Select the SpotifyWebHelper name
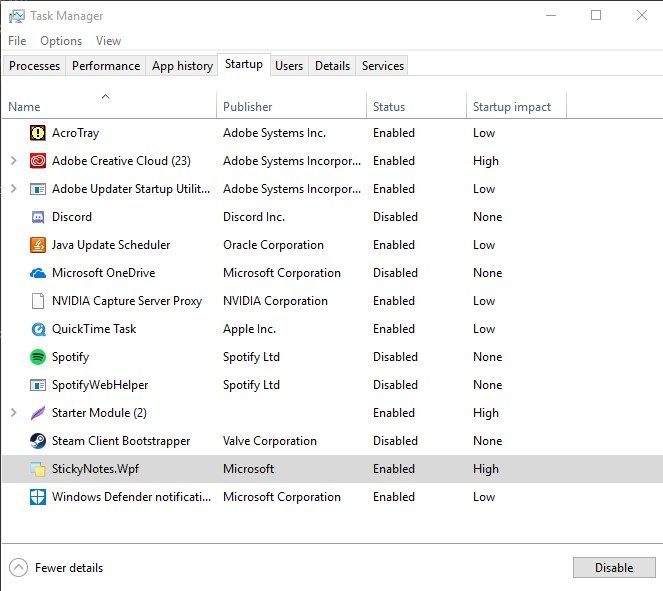 (100, 385)
